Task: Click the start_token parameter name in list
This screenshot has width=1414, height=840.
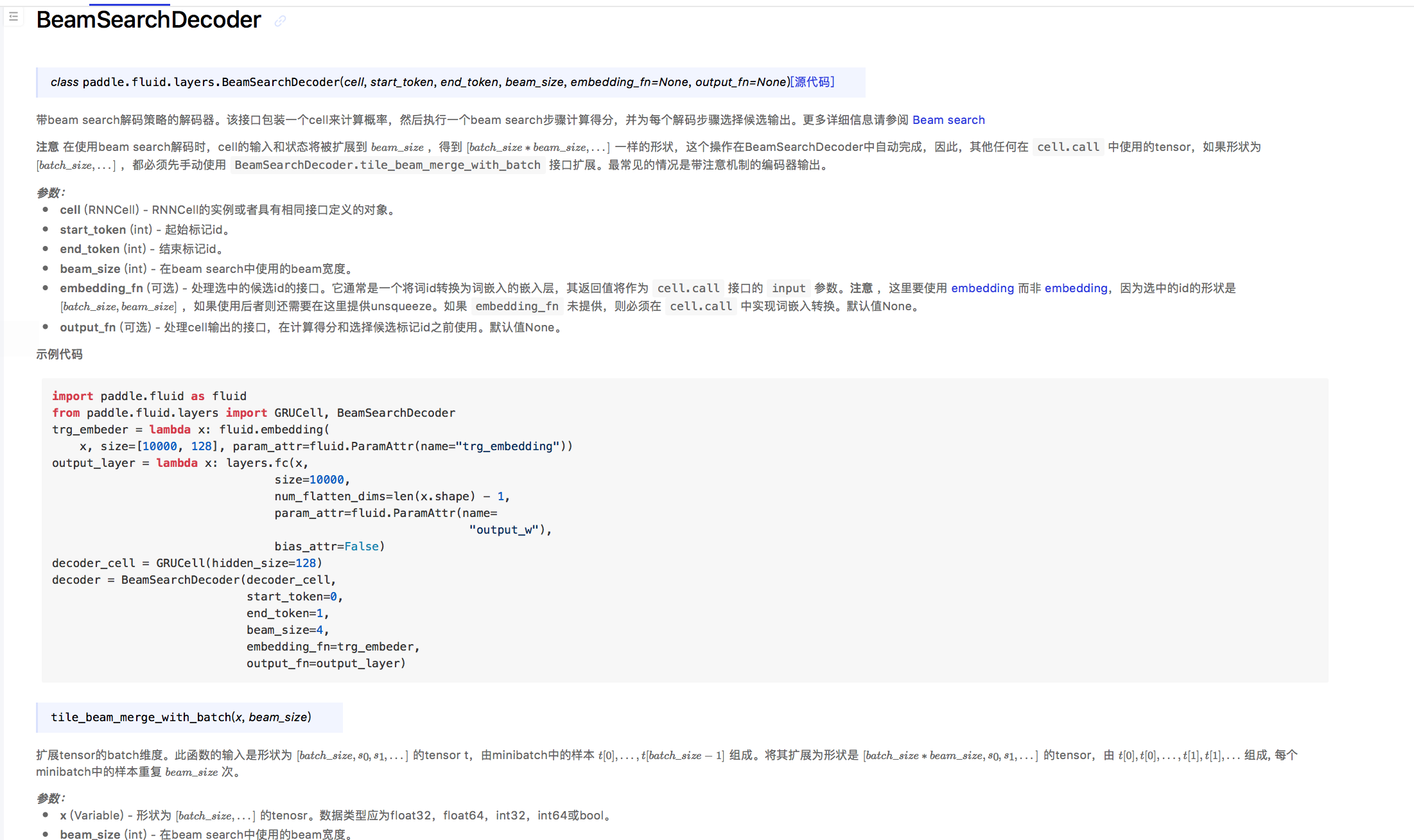Action: [92, 230]
